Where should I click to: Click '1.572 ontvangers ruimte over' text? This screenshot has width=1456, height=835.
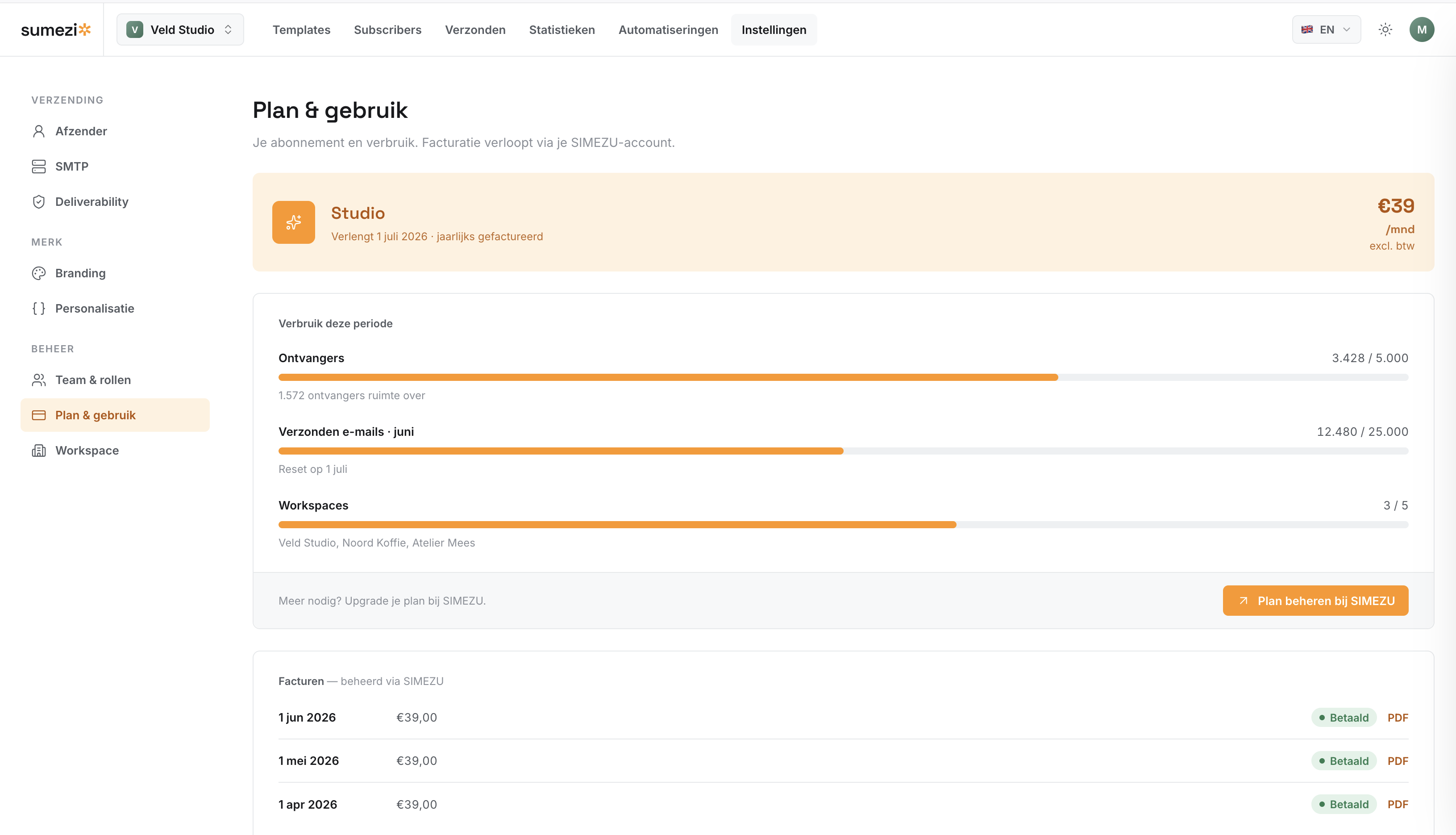click(352, 395)
